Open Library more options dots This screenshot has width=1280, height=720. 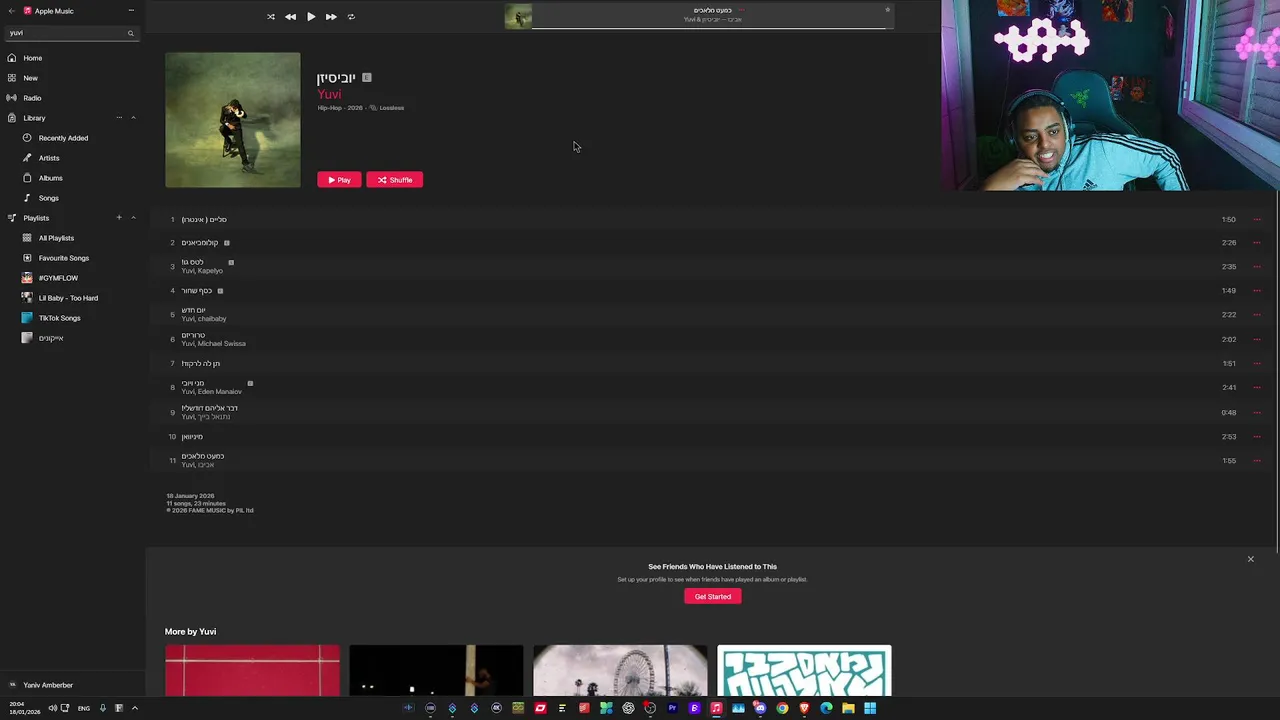(x=119, y=118)
